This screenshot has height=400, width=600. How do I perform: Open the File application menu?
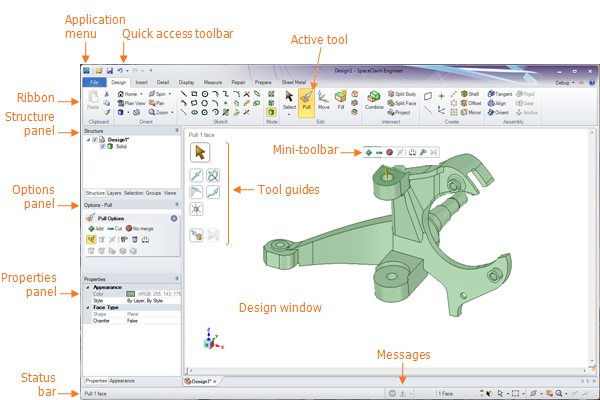[x=94, y=82]
